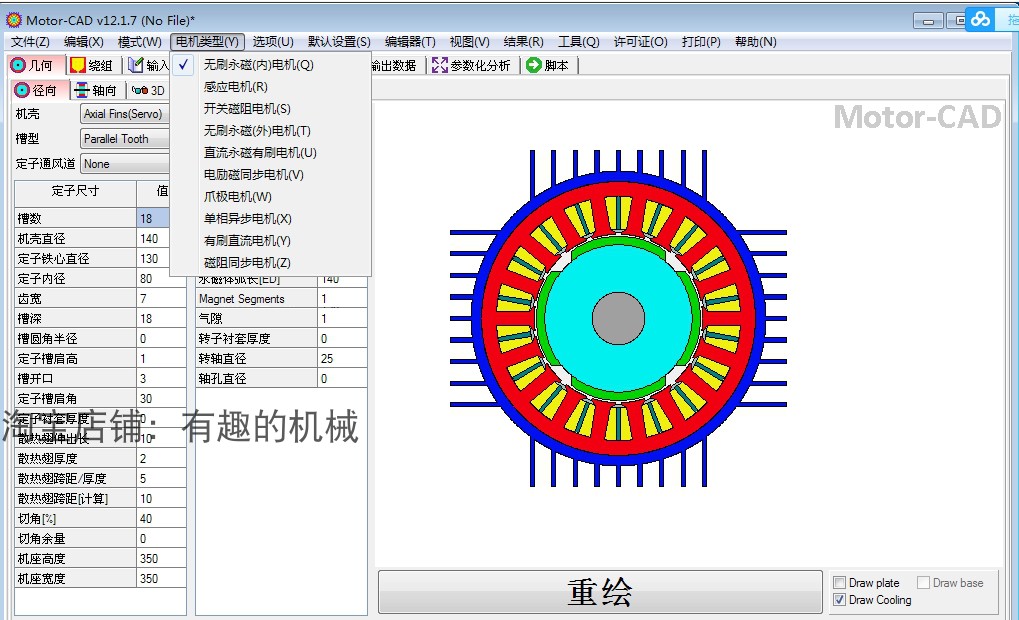Click the cloud icon at top right

click(981, 19)
